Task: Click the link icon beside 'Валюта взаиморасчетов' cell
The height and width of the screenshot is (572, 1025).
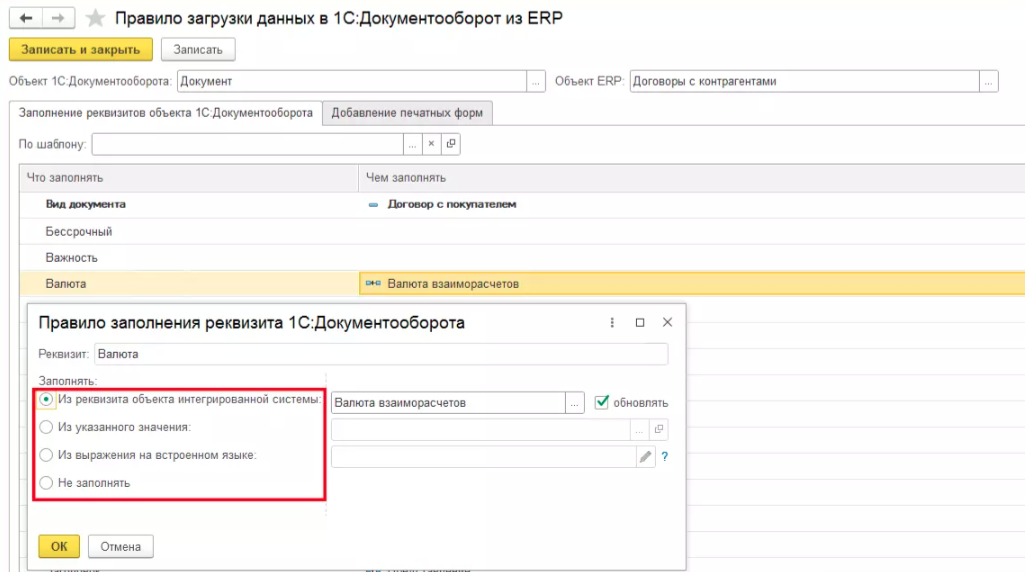Action: [x=373, y=283]
